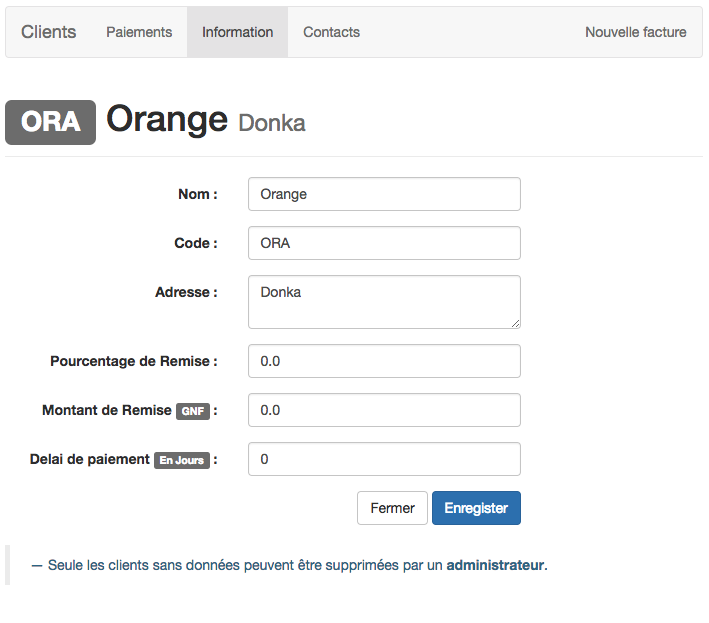Select the Pourcentage de Remise field
709x623 pixels.
pyautogui.click(x=384, y=361)
